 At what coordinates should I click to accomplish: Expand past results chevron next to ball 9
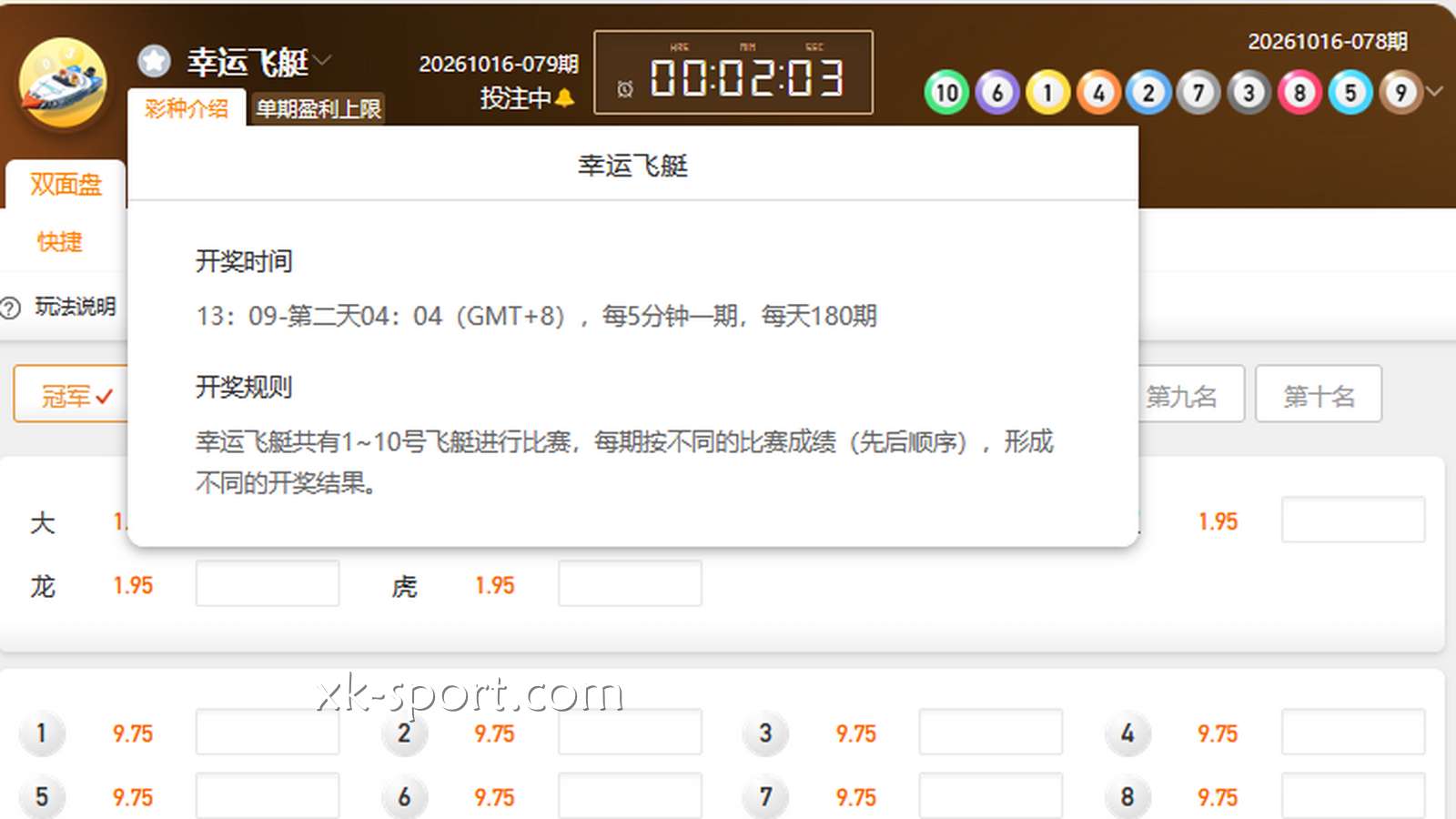1435,91
